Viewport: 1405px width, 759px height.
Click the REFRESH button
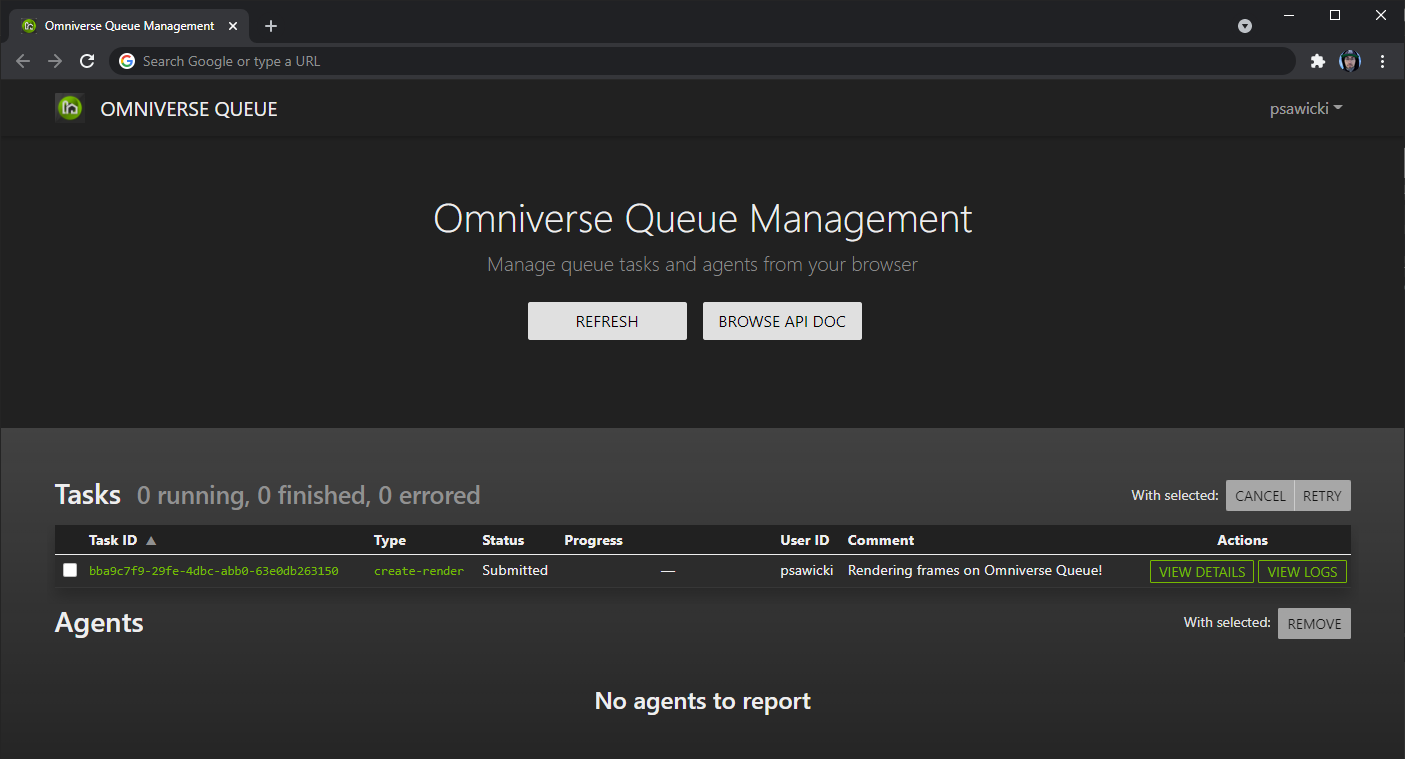pyautogui.click(x=607, y=321)
